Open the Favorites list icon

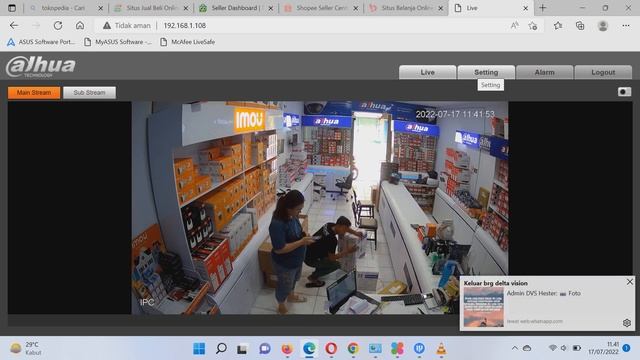tap(558, 25)
